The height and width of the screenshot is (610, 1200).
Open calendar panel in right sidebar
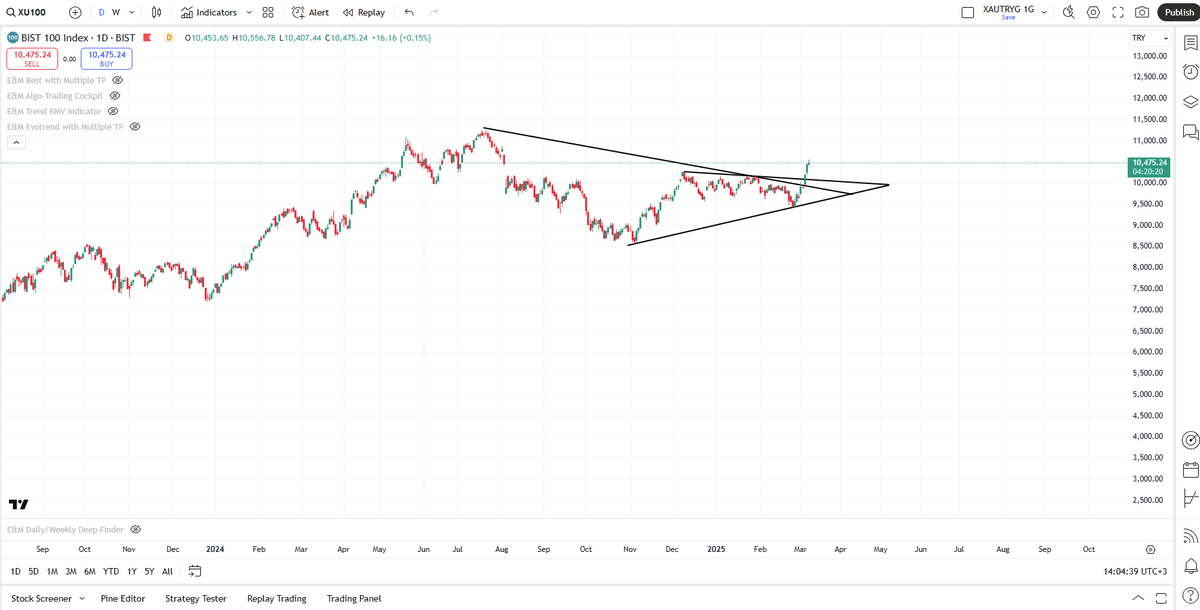coord(1190,470)
